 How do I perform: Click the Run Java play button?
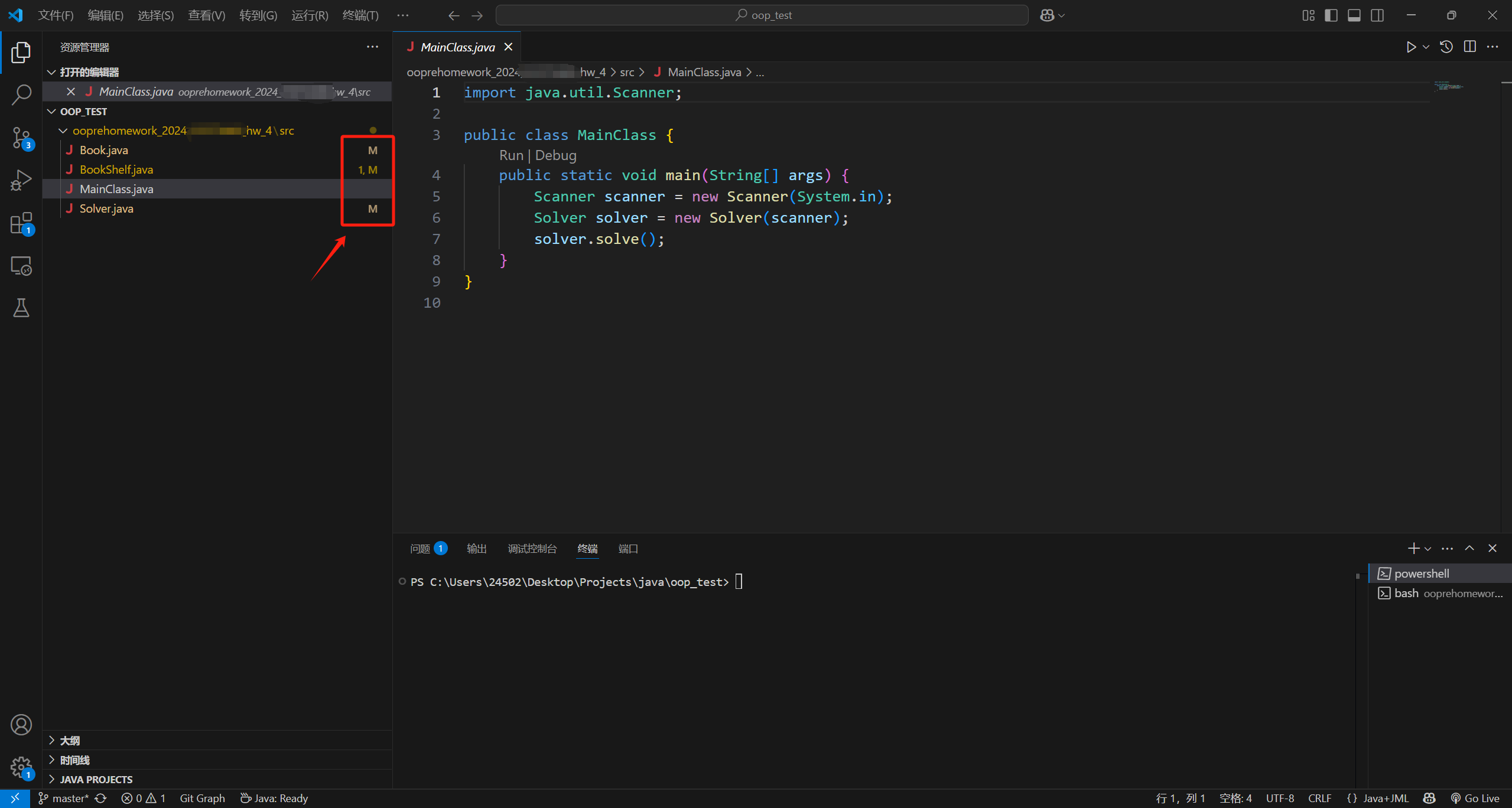coord(1411,47)
